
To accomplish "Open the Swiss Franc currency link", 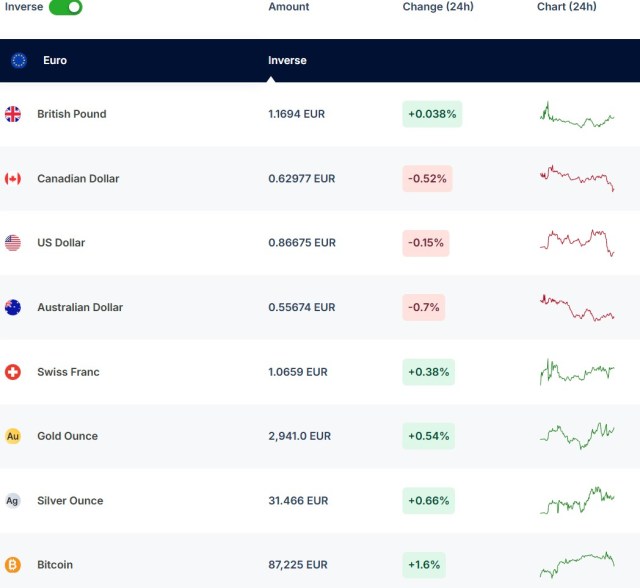I will coord(68,372).
